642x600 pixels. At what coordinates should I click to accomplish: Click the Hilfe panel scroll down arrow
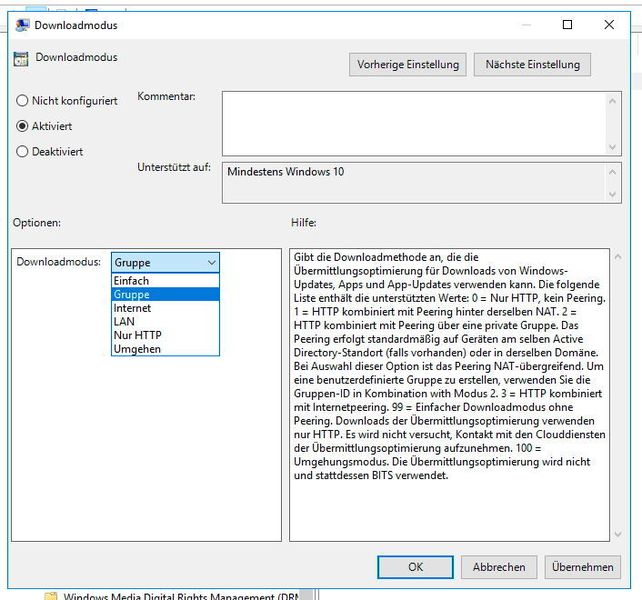tap(618, 534)
